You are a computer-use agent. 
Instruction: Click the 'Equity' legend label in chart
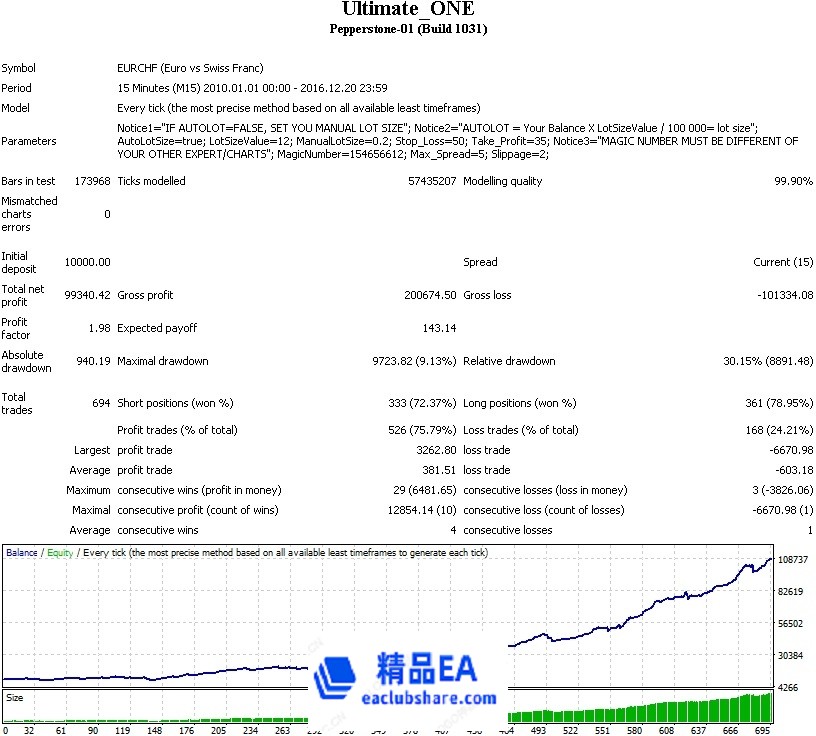[x=60, y=553]
